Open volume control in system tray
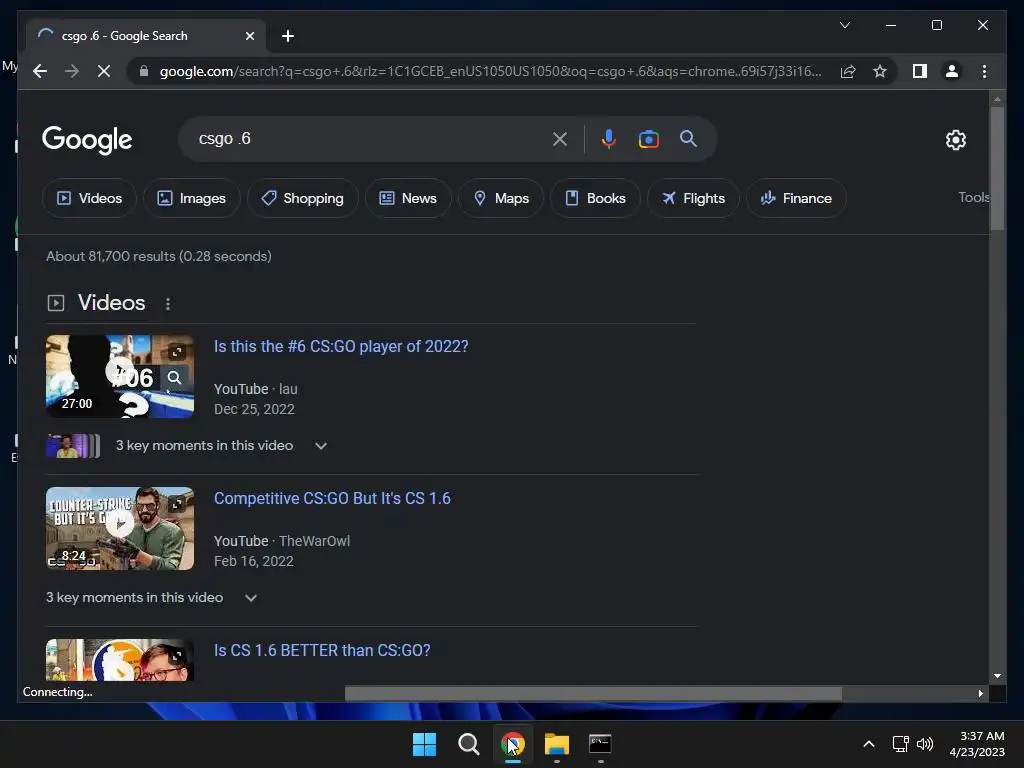 [924, 744]
